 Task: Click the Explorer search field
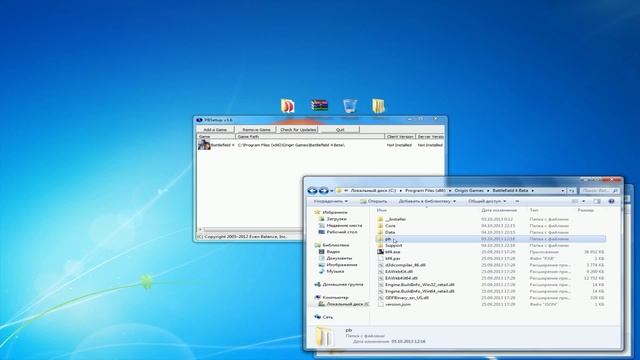599,191
